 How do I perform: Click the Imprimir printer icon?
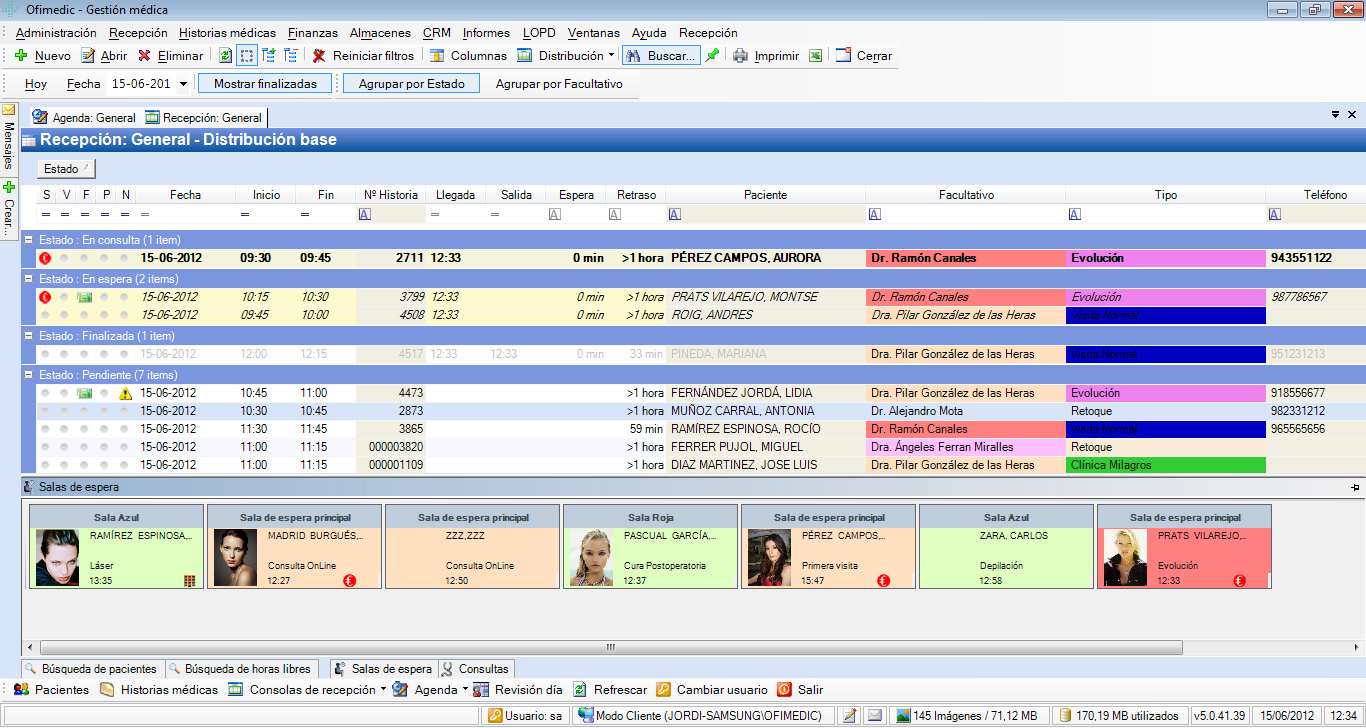coord(740,56)
